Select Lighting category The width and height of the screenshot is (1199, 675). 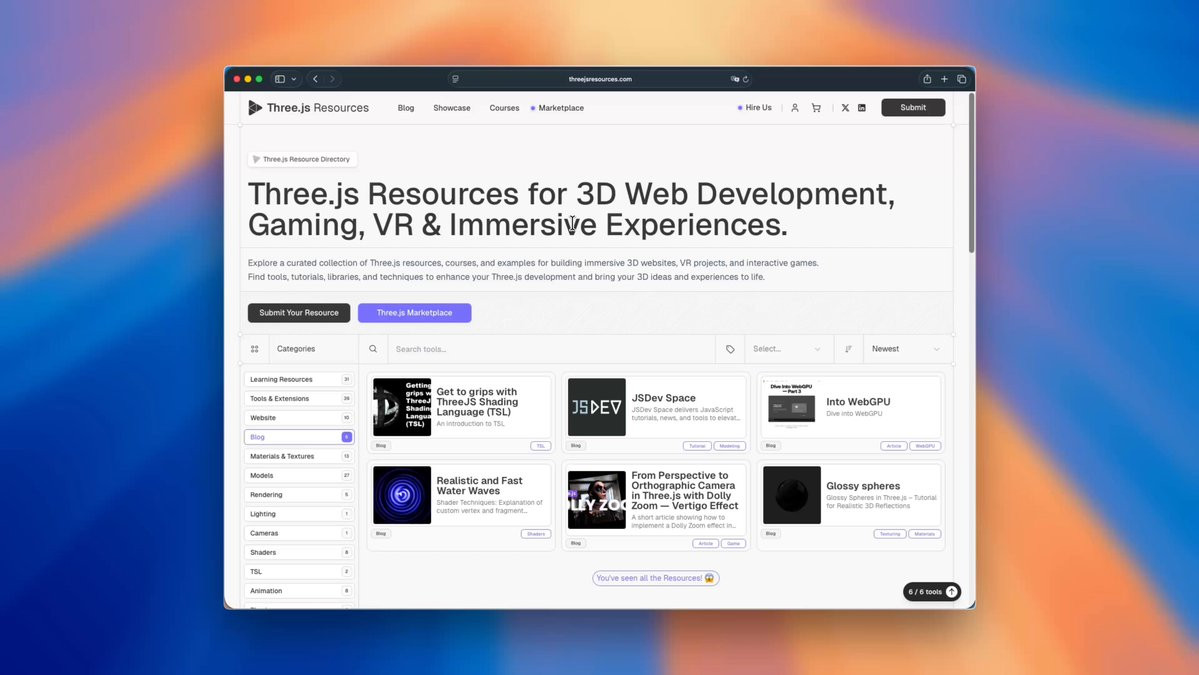tap(299, 514)
